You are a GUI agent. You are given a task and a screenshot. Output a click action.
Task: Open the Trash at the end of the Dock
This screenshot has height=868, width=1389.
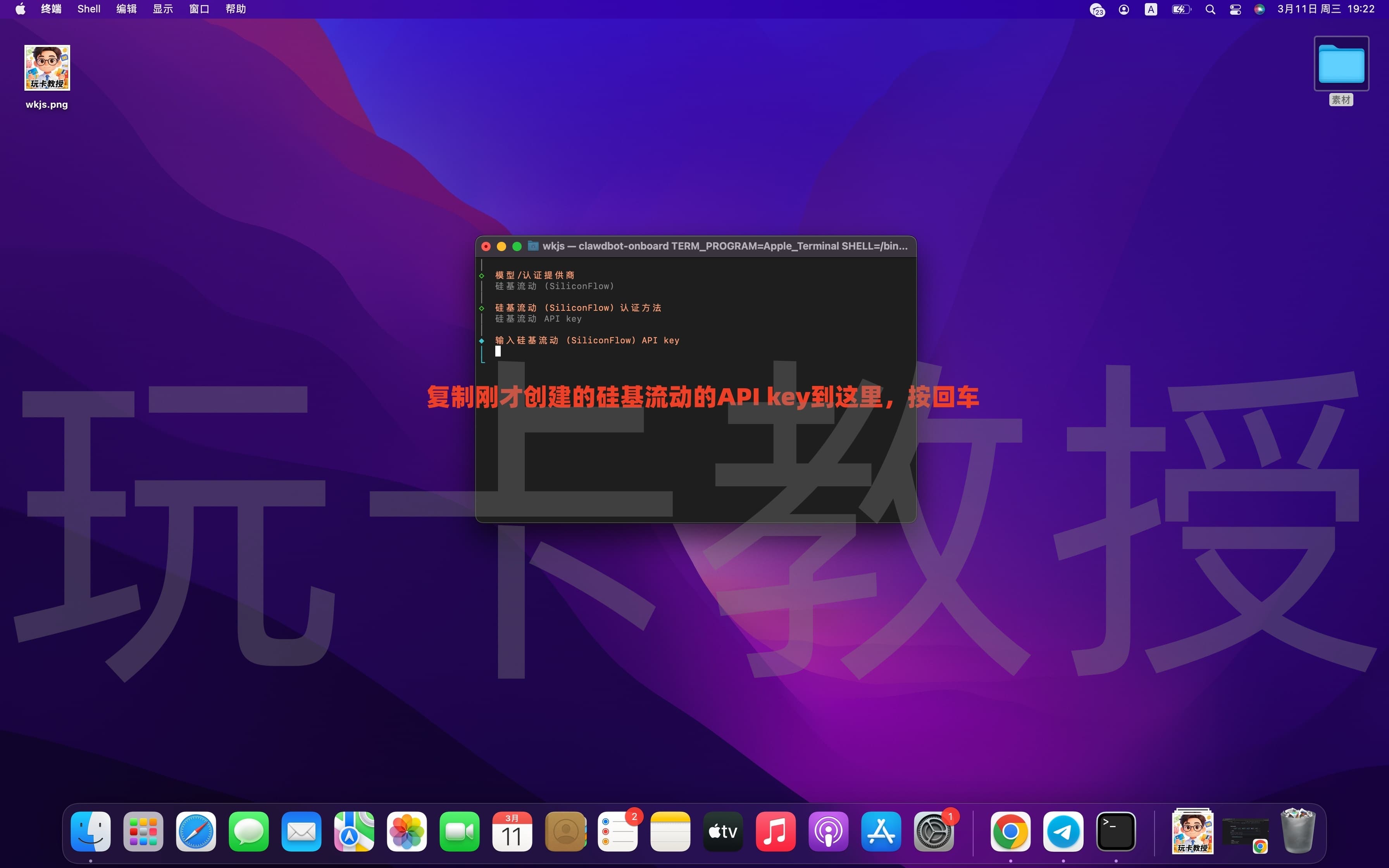pos(1298,831)
